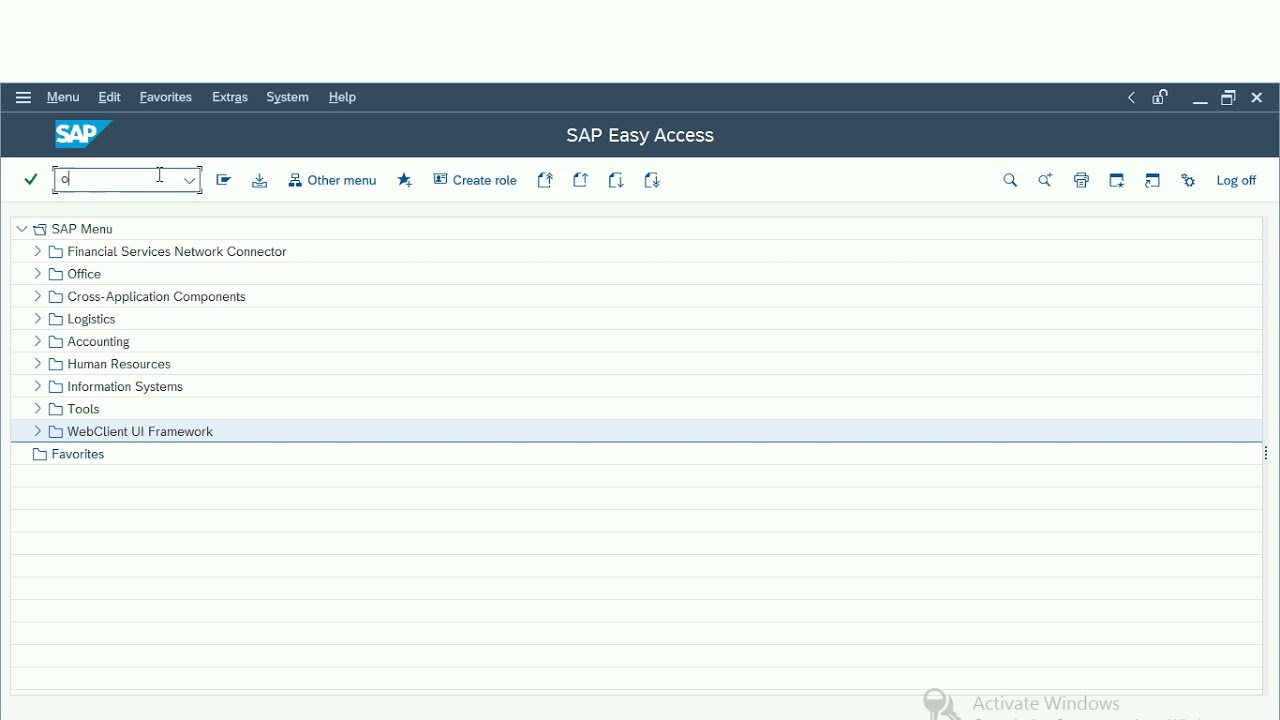The width and height of the screenshot is (1280, 720).
Task: Open the Edit menu
Action: coord(109,97)
